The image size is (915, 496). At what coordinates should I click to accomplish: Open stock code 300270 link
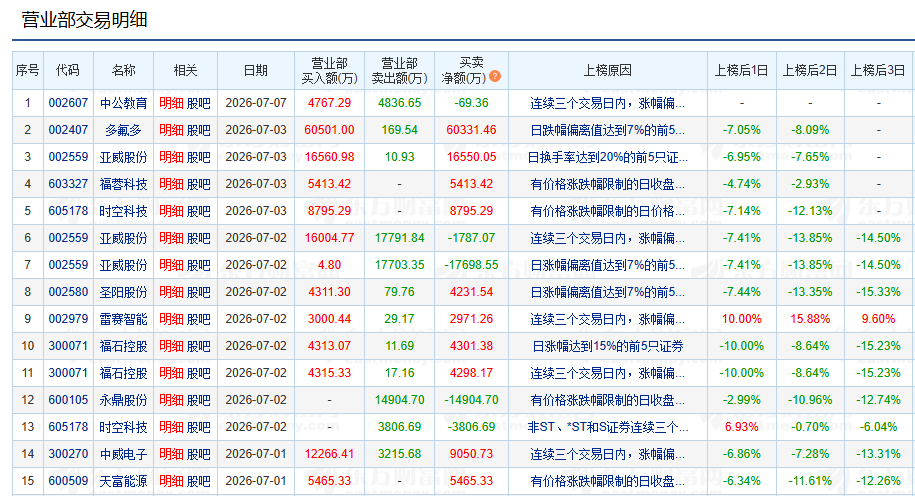point(68,453)
